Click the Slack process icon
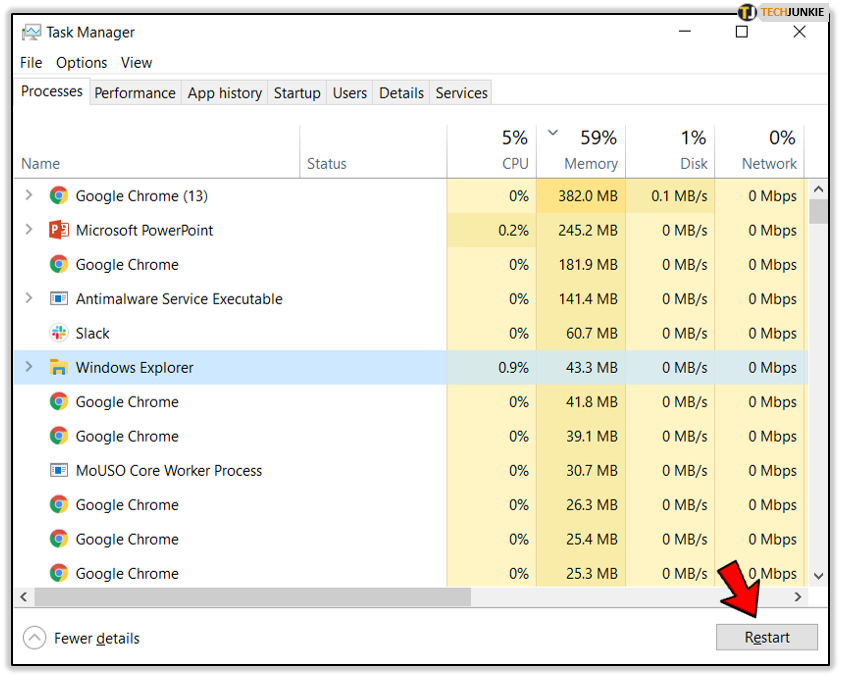Image resolution: width=841 pixels, height=677 pixels. tap(59, 333)
